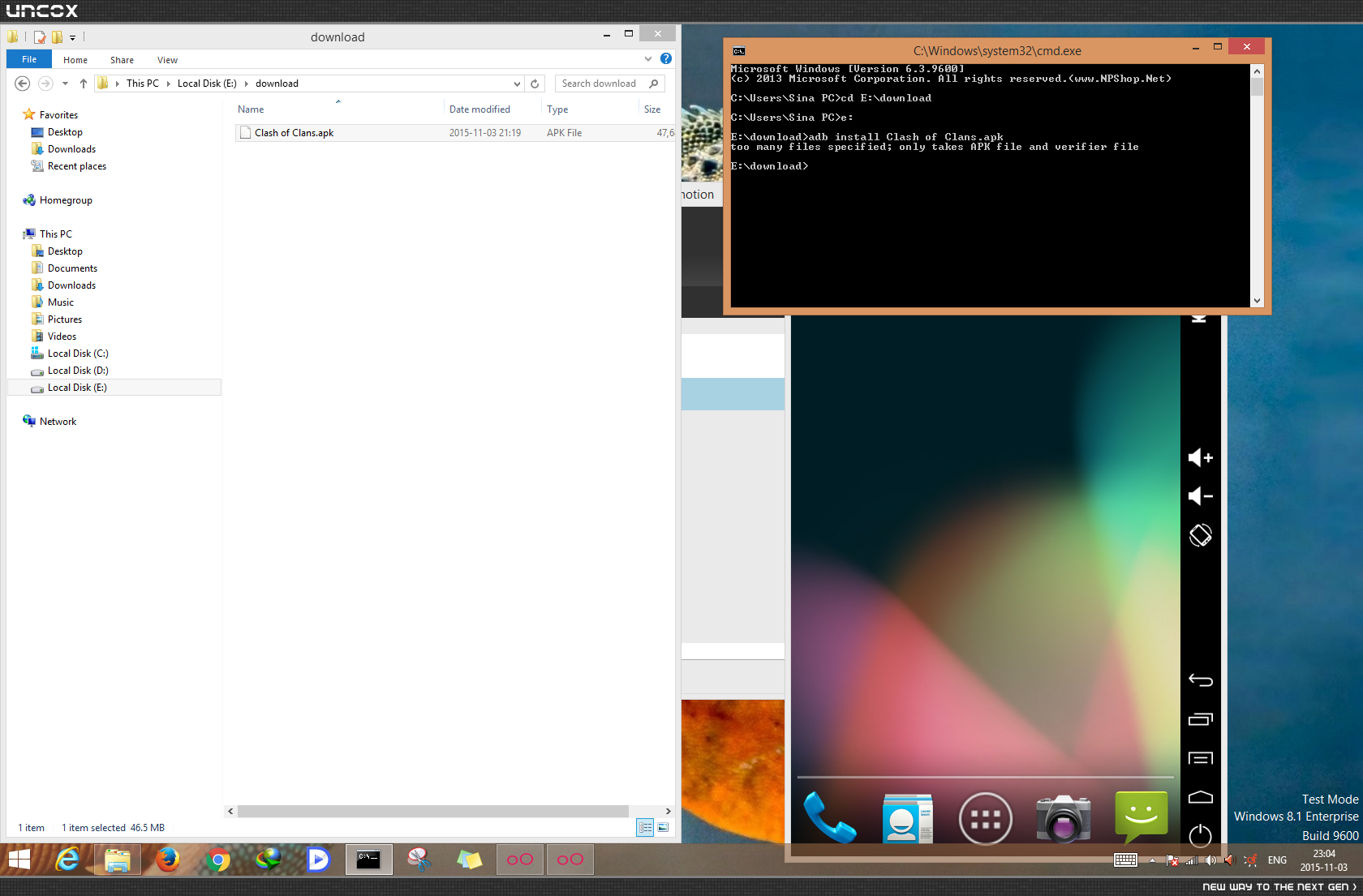Click the New folder icon in quick access toolbar
This screenshot has width=1363, height=896.
(57, 36)
